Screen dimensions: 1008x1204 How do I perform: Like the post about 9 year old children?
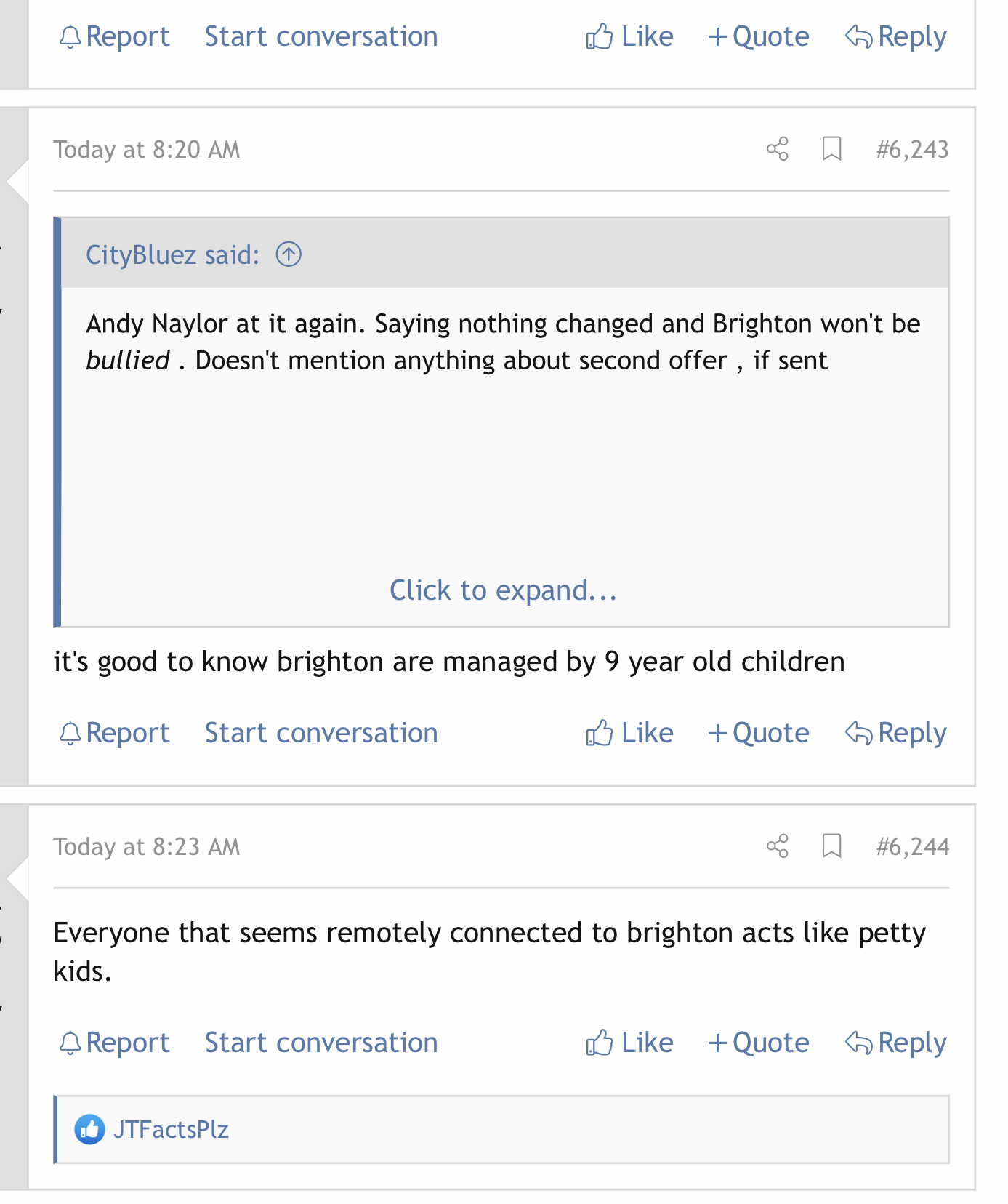pyautogui.click(x=629, y=733)
